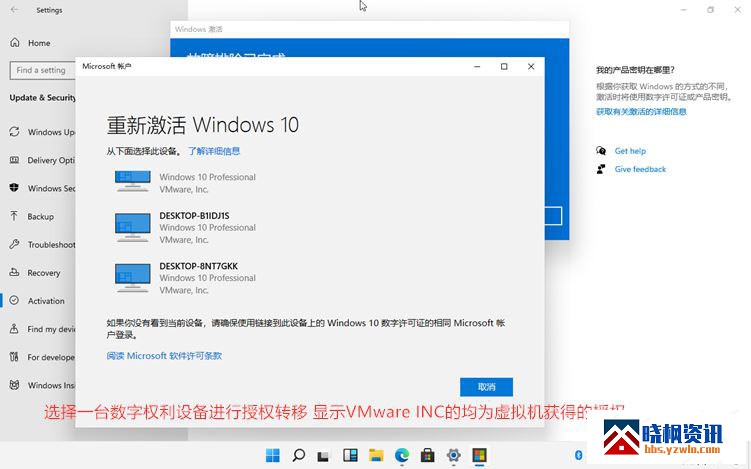Click Windows 10 Professional under DESKTOP-B1IDJ1S
The image size is (751, 469).
[x=207, y=228]
